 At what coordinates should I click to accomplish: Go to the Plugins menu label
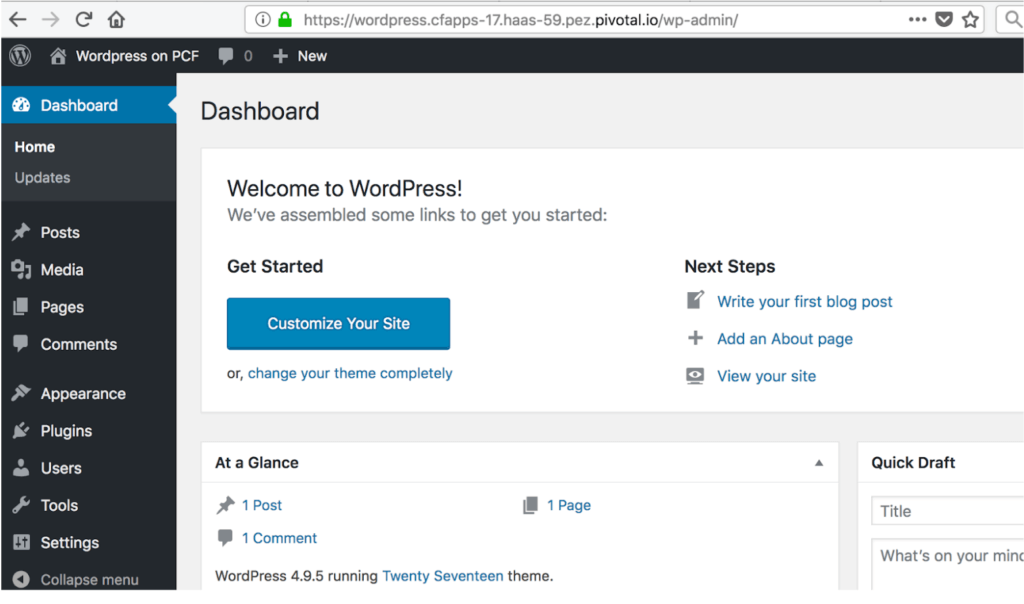(66, 431)
